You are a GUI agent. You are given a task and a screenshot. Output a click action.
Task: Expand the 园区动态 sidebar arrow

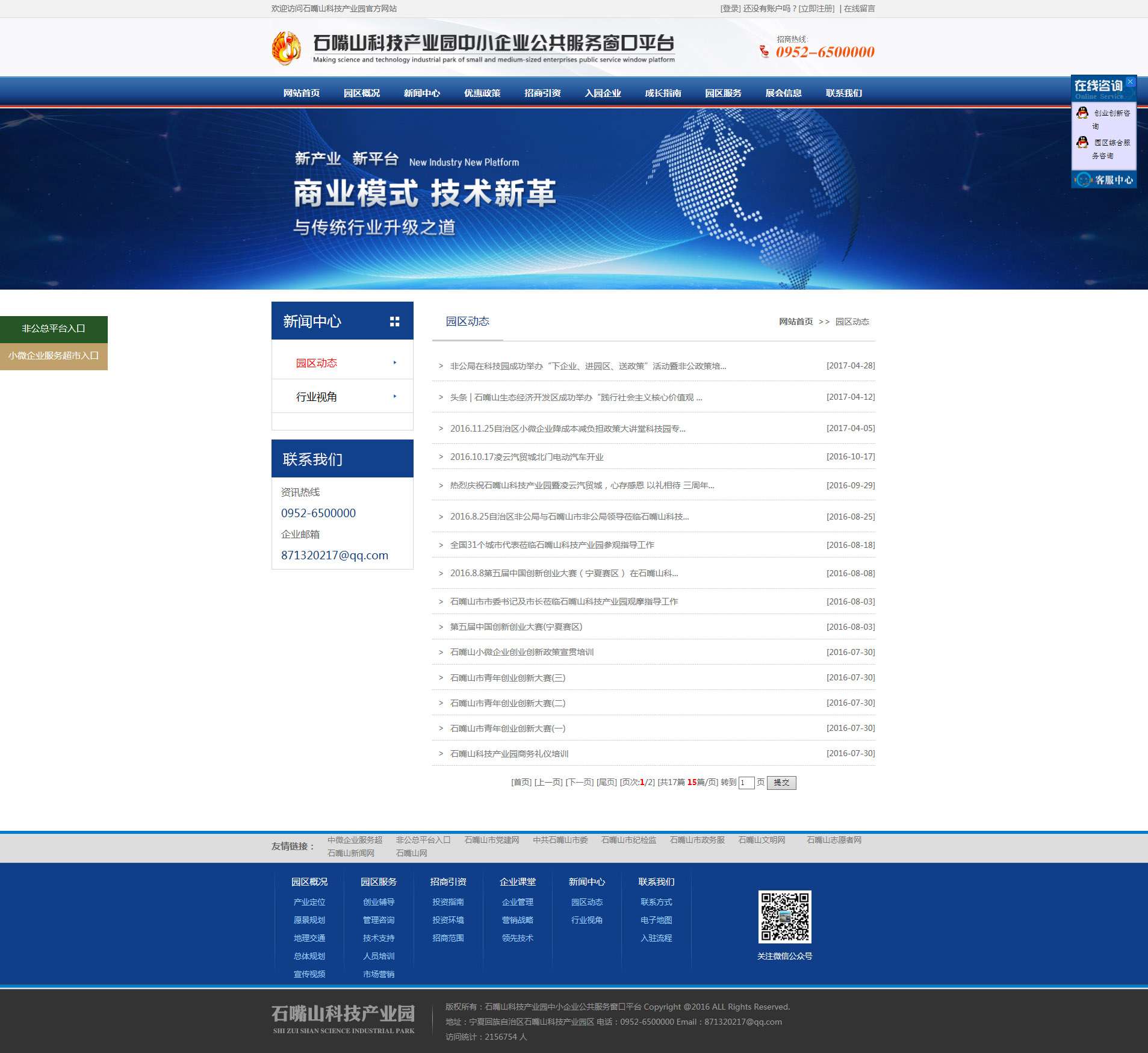tap(395, 362)
